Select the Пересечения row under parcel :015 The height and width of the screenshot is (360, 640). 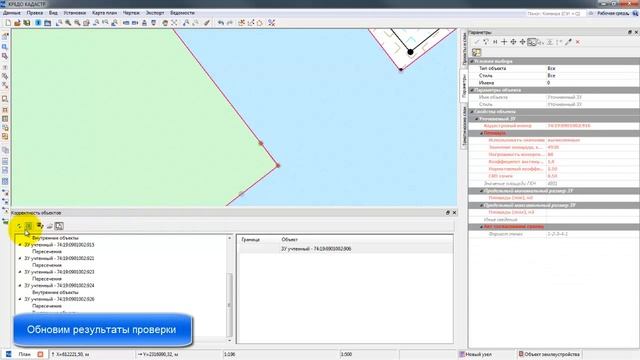(47, 252)
